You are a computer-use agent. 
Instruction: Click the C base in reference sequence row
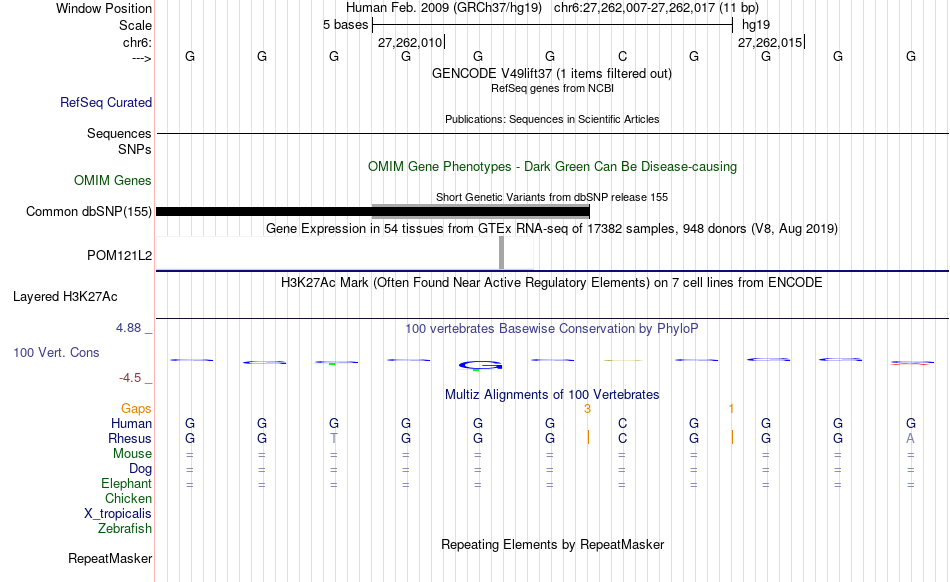click(622, 56)
